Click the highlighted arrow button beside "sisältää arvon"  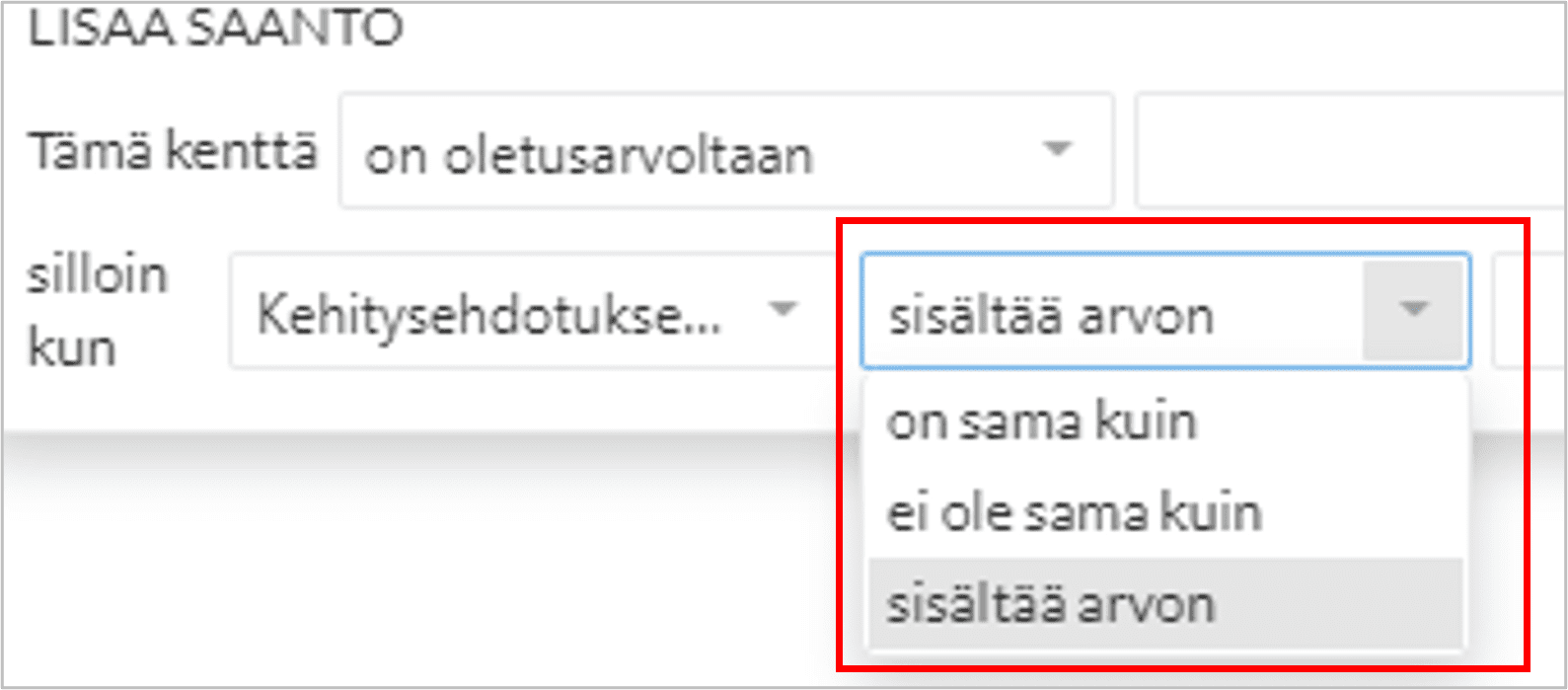click(x=1414, y=310)
